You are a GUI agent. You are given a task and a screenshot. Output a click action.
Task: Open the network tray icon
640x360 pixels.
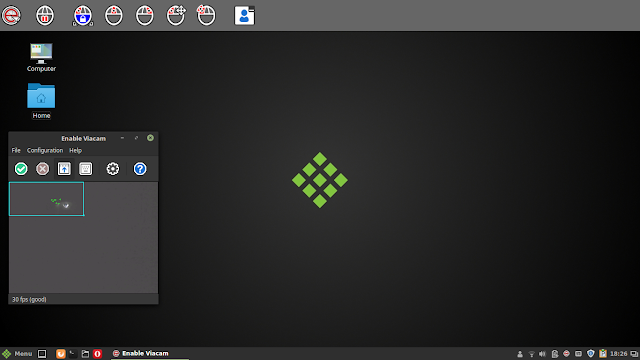(531, 354)
